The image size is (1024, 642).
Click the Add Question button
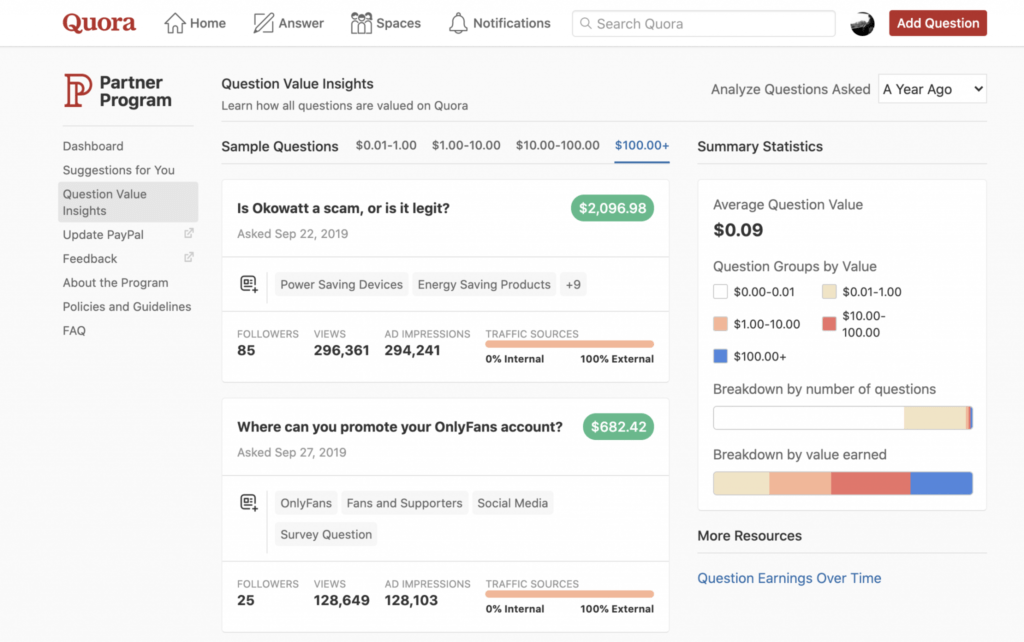click(x=937, y=23)
